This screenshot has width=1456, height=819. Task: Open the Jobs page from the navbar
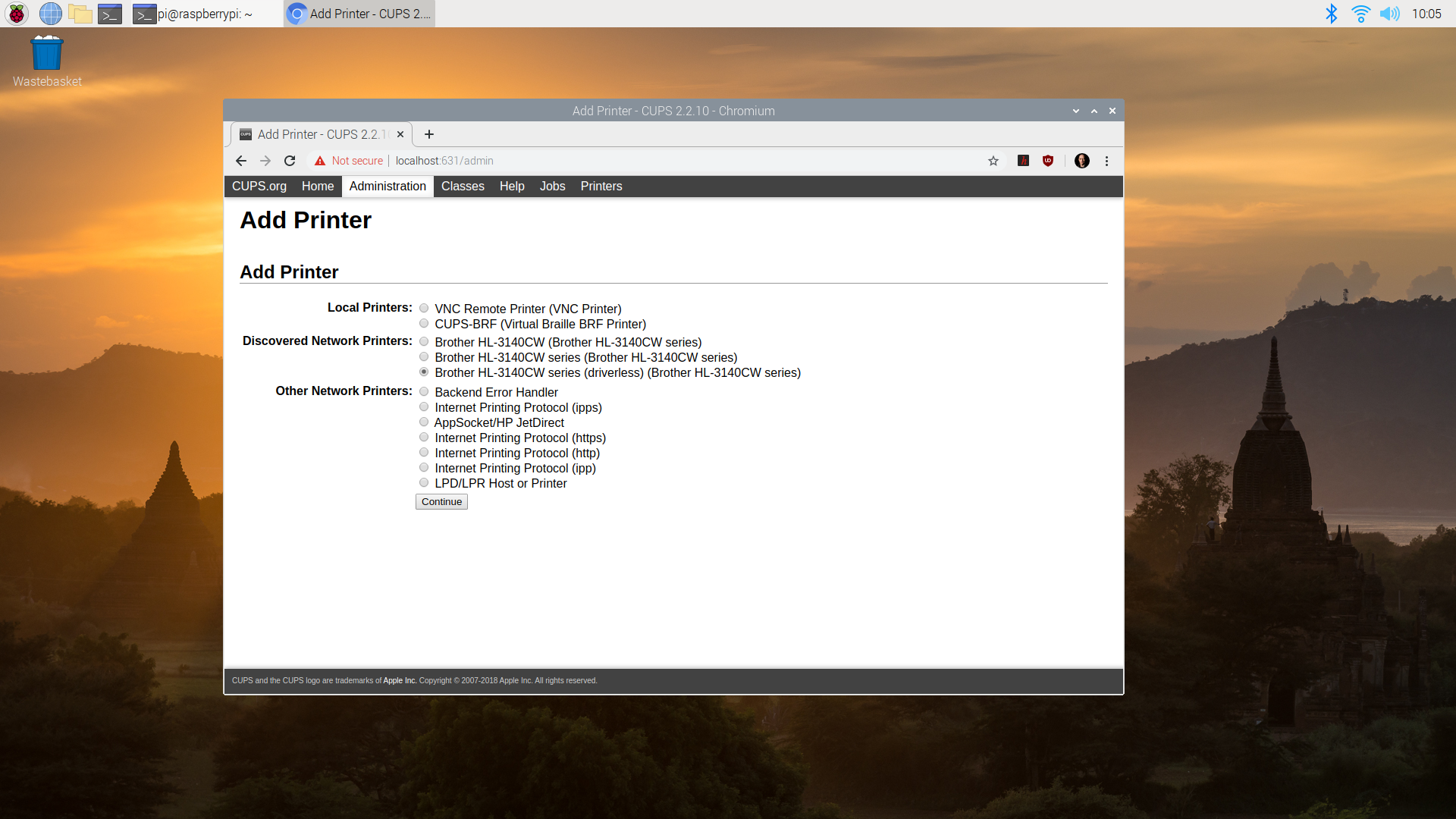552,186
